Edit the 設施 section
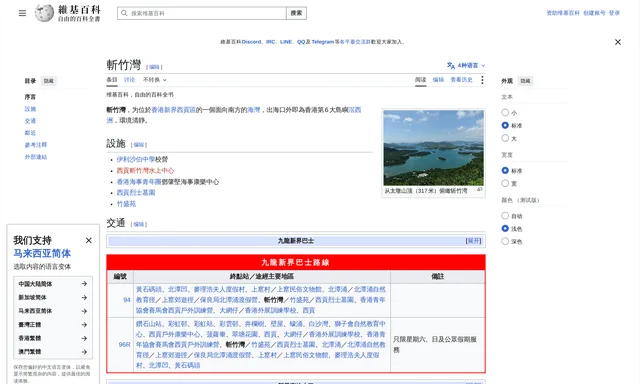Screen dimensions: 640x384 (139, 144)
